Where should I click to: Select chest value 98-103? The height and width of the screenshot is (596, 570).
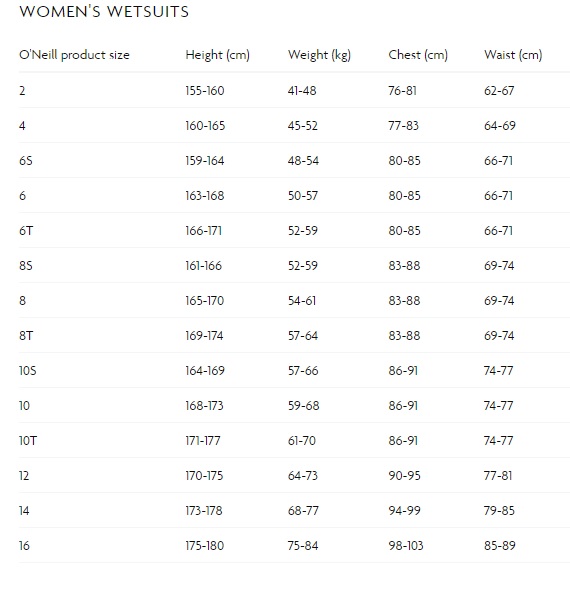406,545
